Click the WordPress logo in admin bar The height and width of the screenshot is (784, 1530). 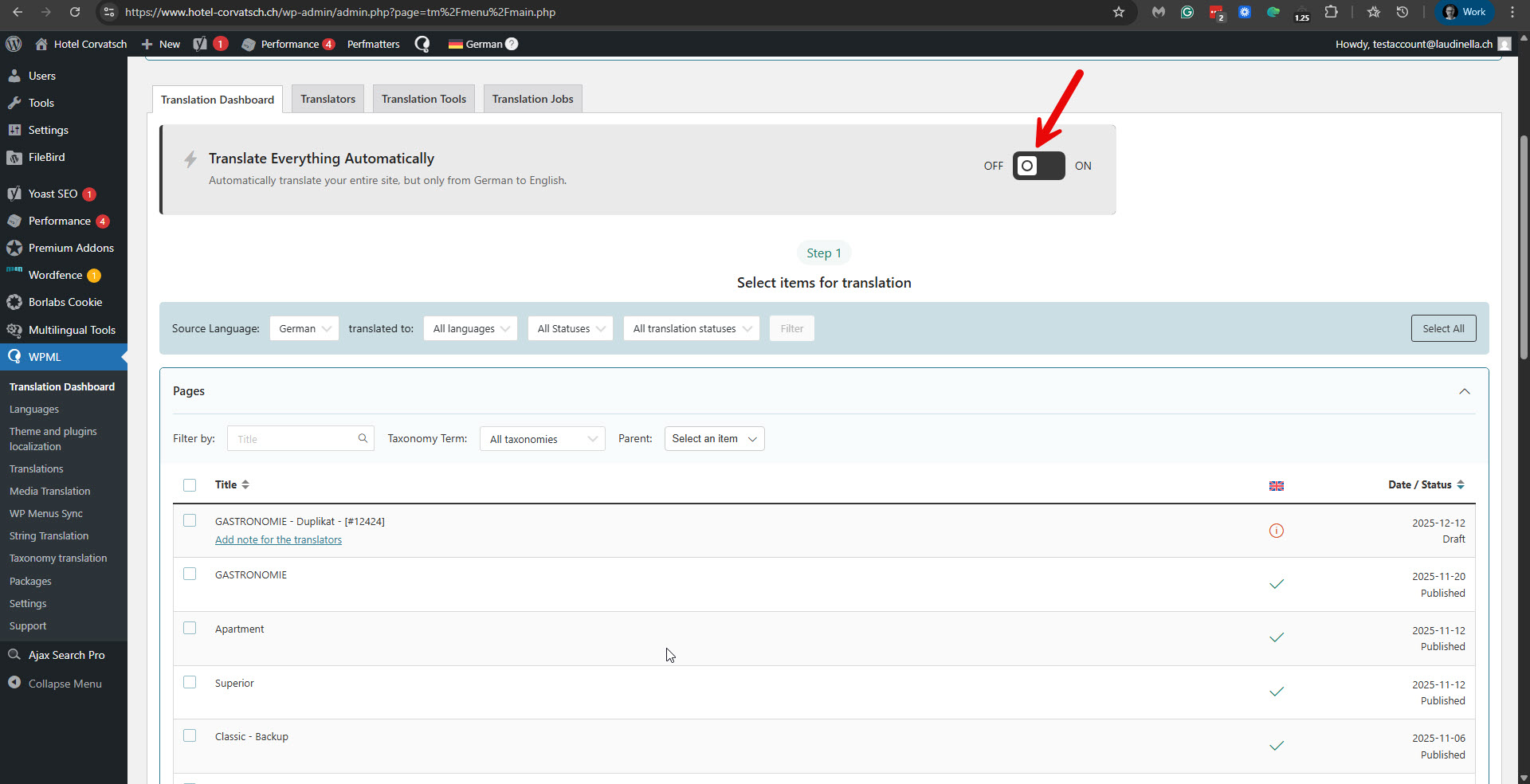coord(14,44)
